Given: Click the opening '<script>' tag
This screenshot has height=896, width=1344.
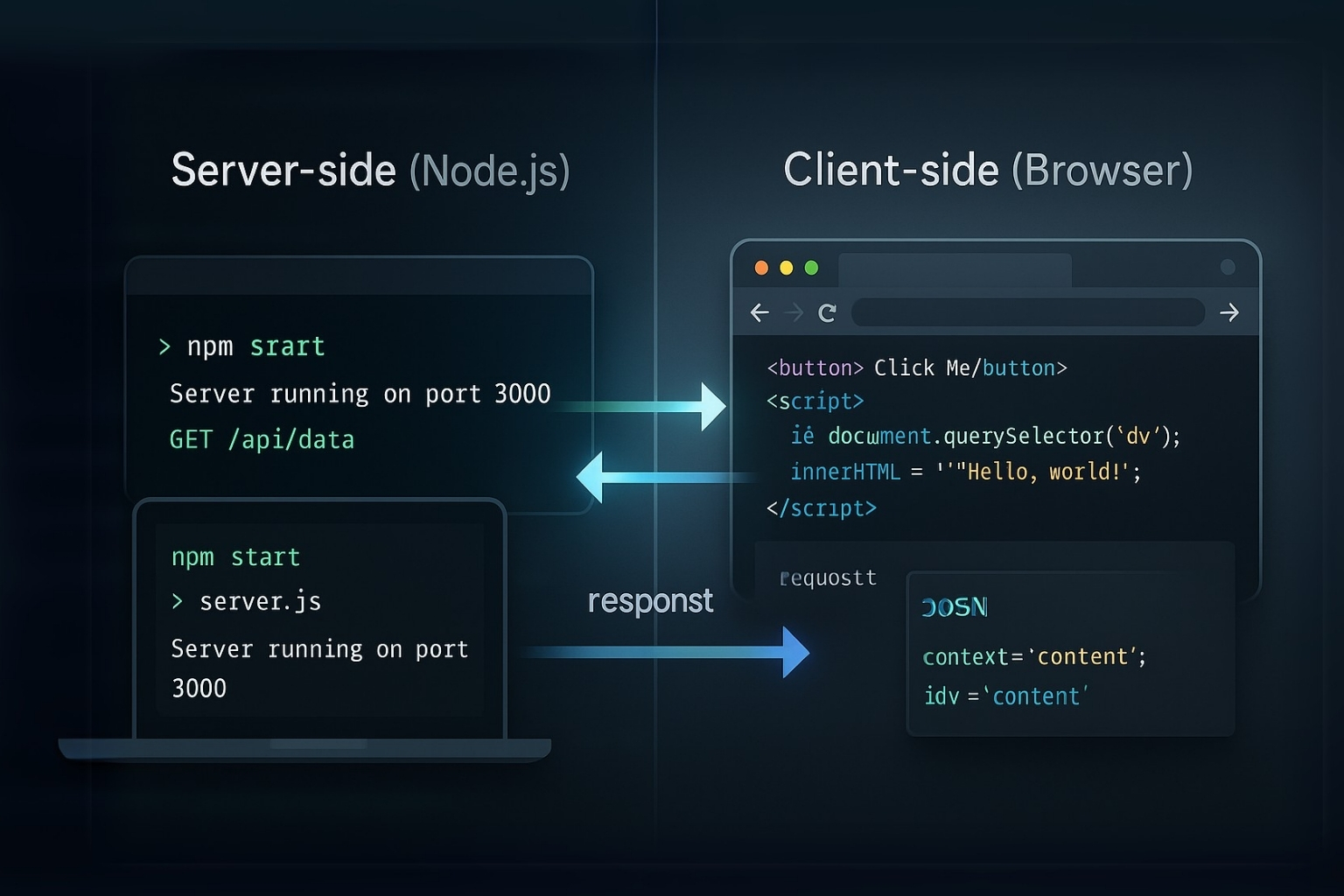Looking at the screenshot, I should (815, 401).
